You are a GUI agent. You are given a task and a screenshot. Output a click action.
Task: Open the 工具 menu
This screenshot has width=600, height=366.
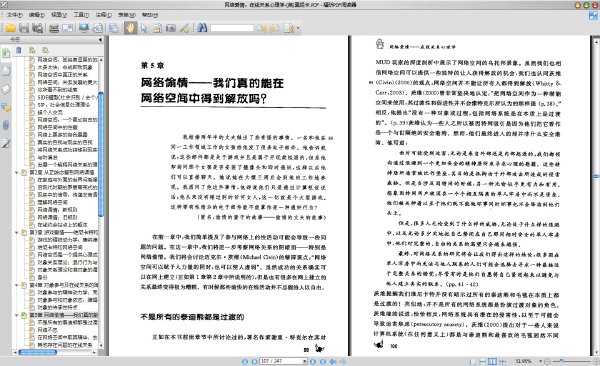(81, 15)
